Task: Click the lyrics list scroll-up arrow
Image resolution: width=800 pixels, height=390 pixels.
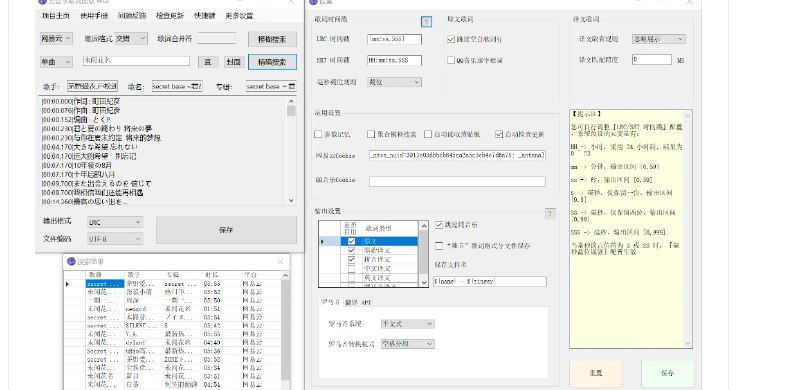Action: [x=291, y=101]
